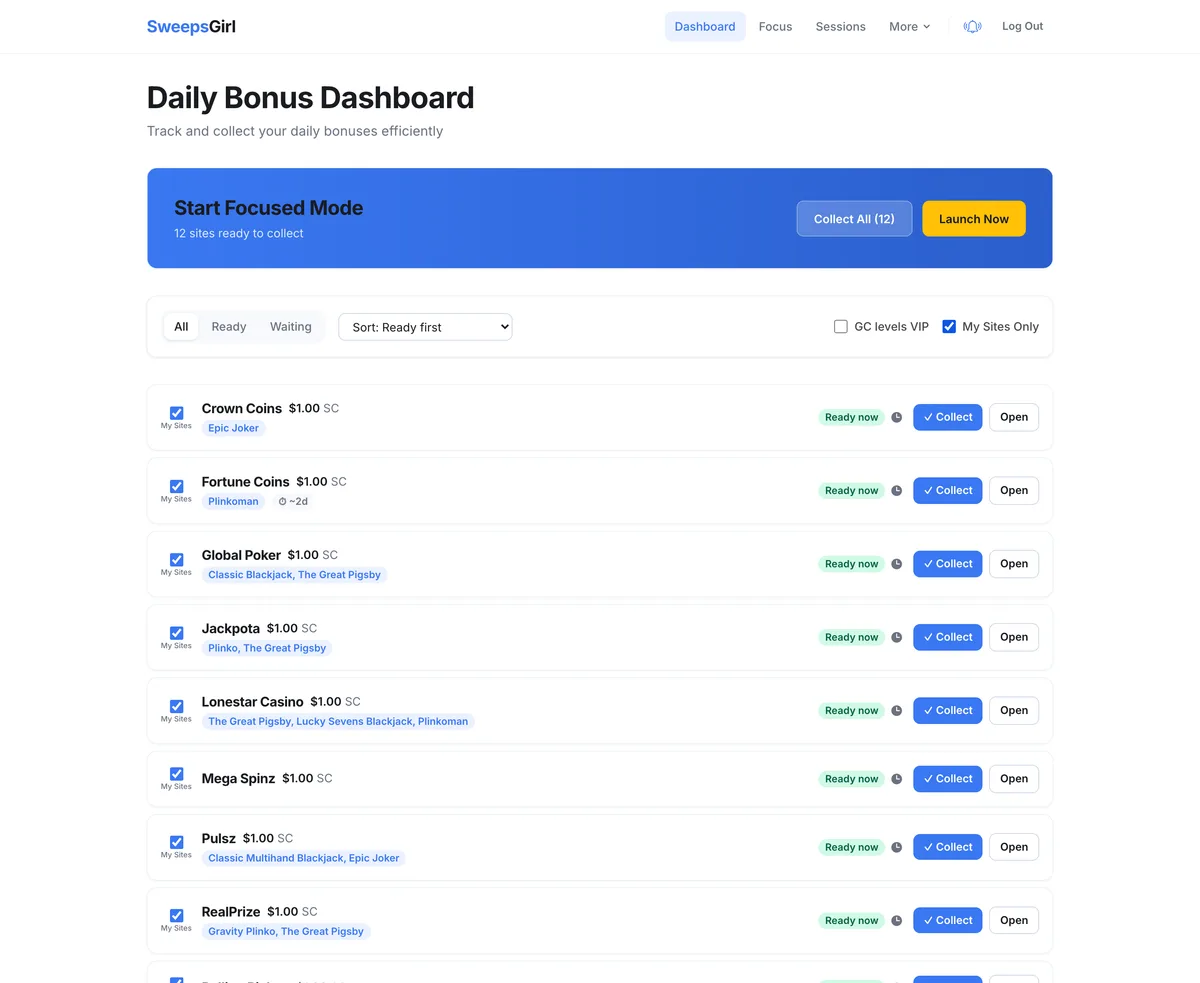This screenshot has width=1200, height=983.
Task: Click Log Out
Action: pos(1022,27)
